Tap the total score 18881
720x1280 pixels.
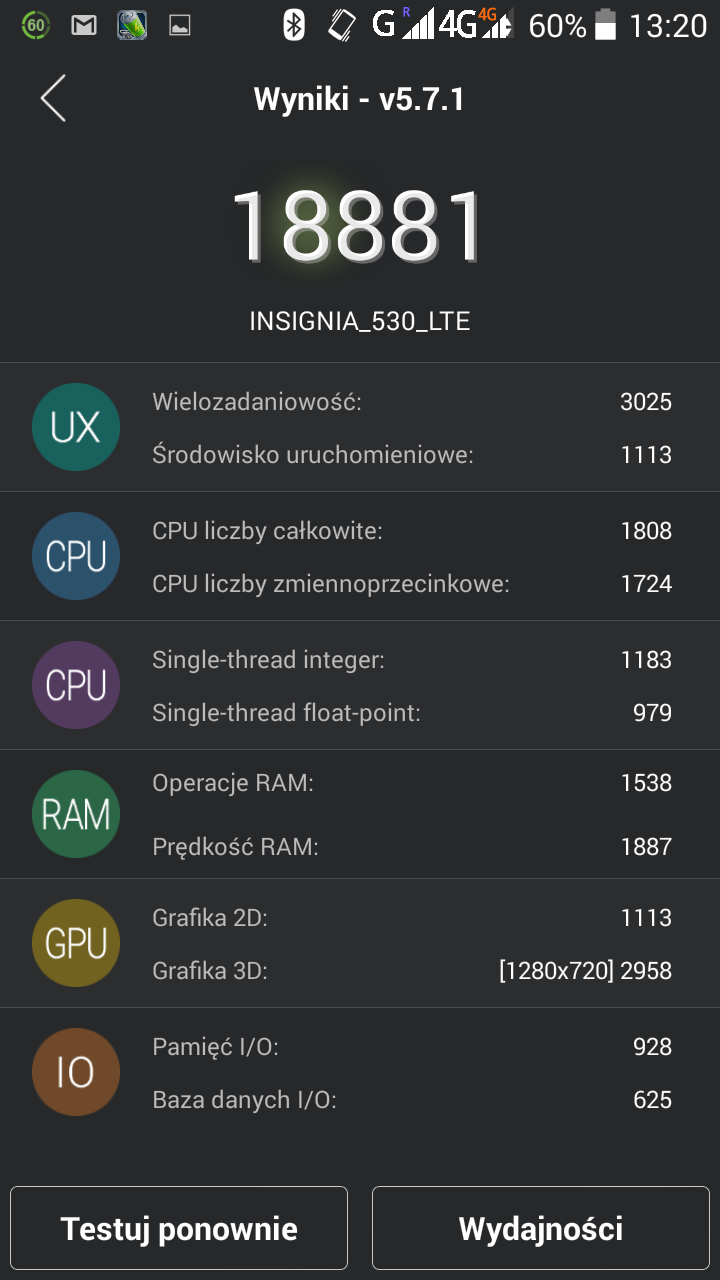point(359,225)
